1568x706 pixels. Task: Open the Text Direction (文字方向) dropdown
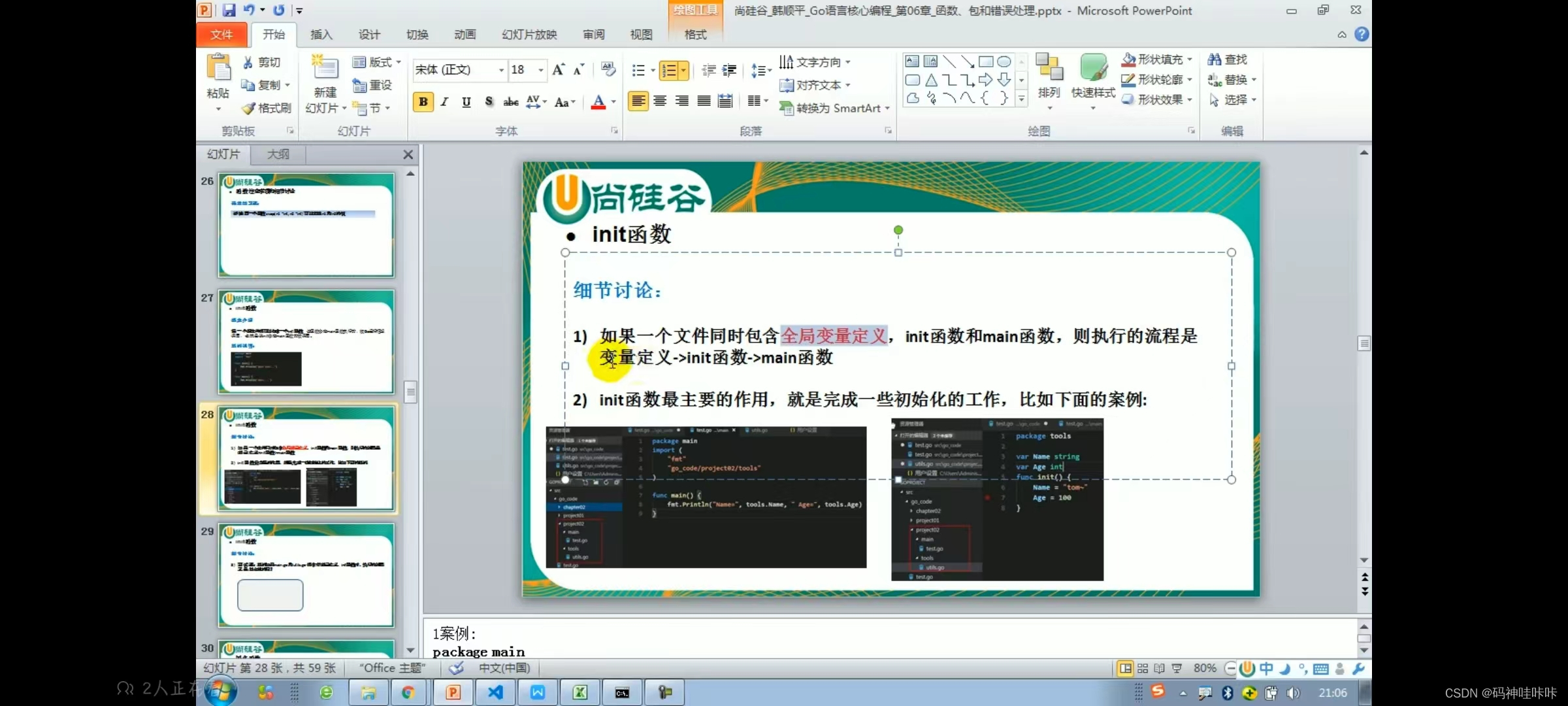[x=815, y=62]
